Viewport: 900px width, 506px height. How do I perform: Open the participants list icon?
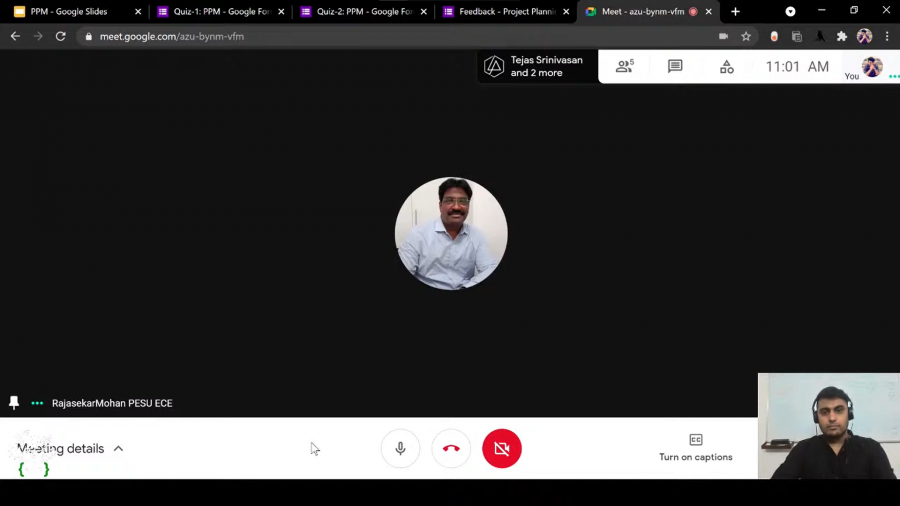[x=625, y=67]
